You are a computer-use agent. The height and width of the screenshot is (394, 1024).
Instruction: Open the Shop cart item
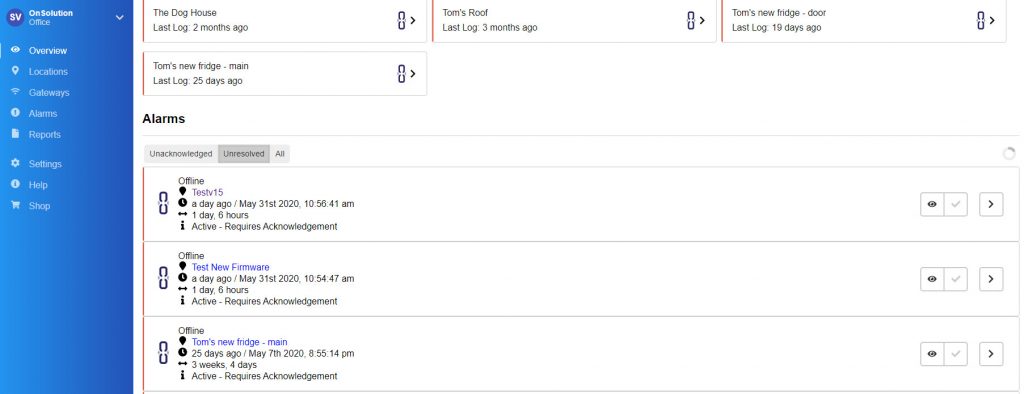coord(16,205)
